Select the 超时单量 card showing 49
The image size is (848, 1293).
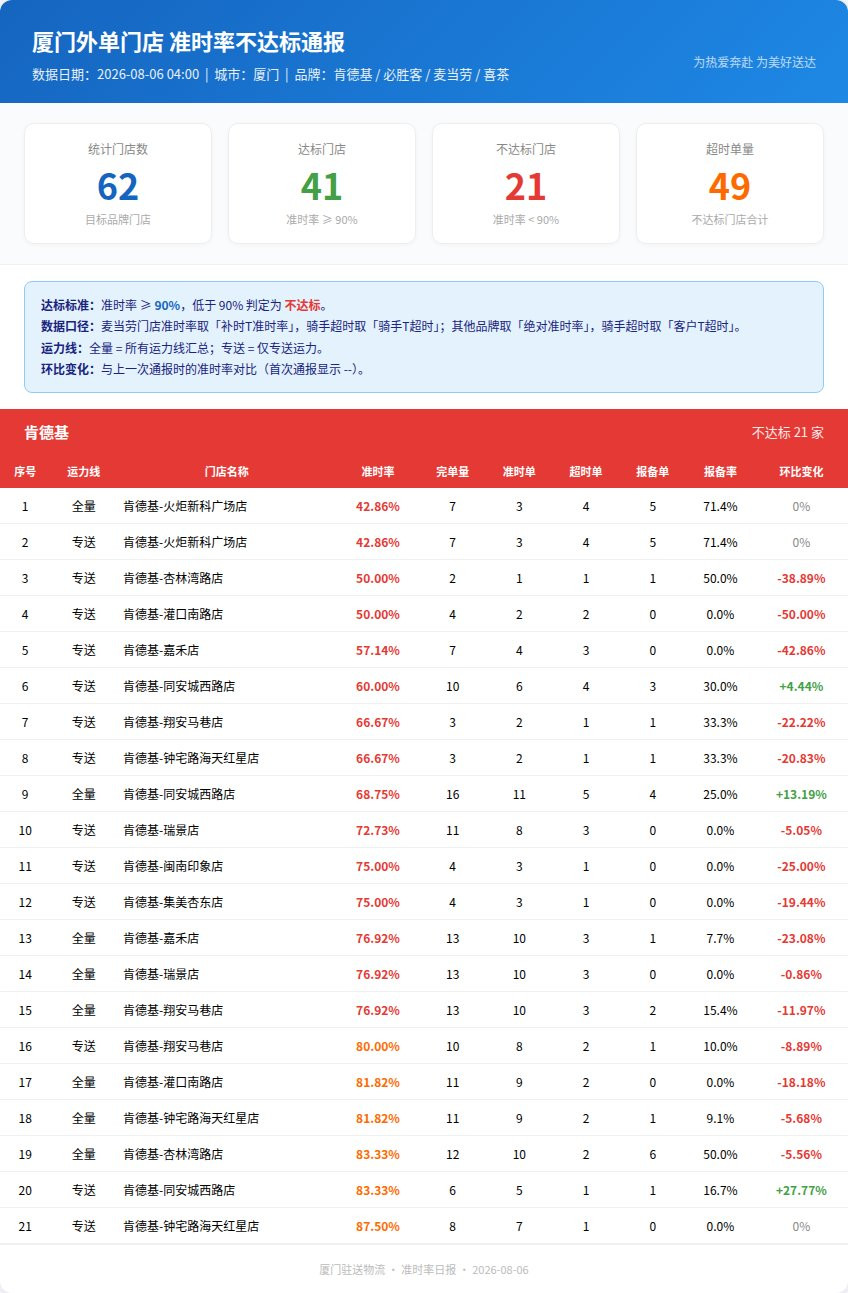point(730,183)
